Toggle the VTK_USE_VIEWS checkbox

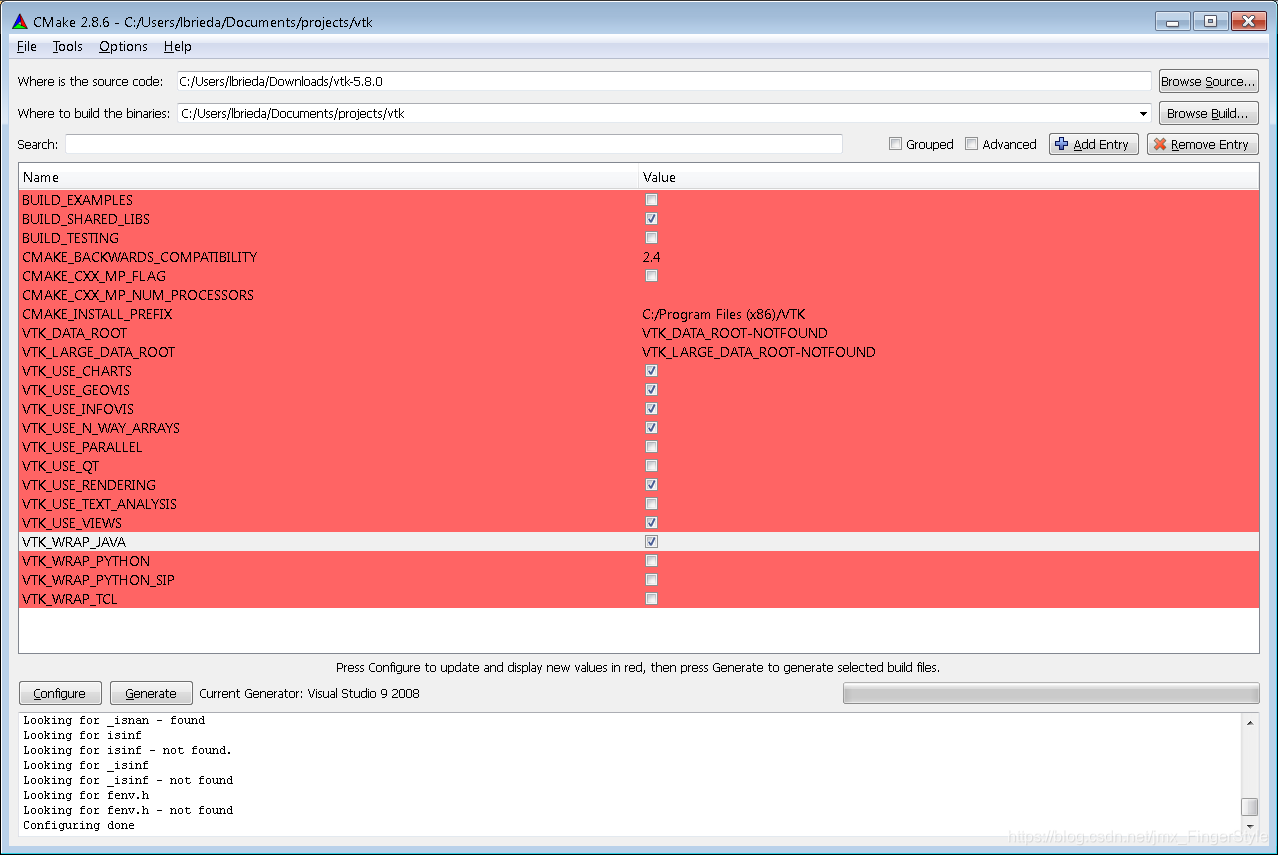651,523
